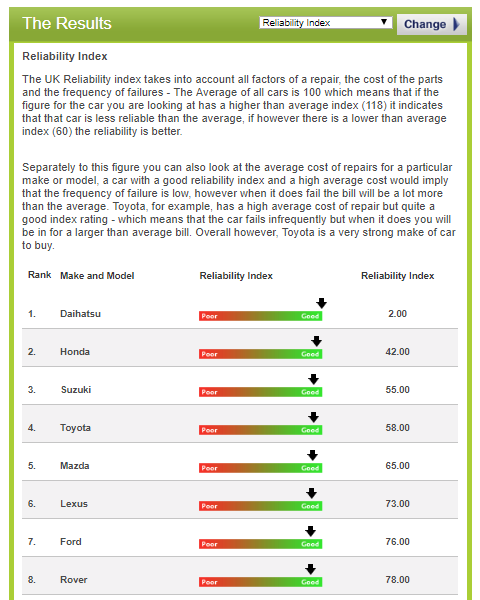Screen dimensions: 480x600
Task: Click the arrow icon on Change button
Action: point(456,24)
